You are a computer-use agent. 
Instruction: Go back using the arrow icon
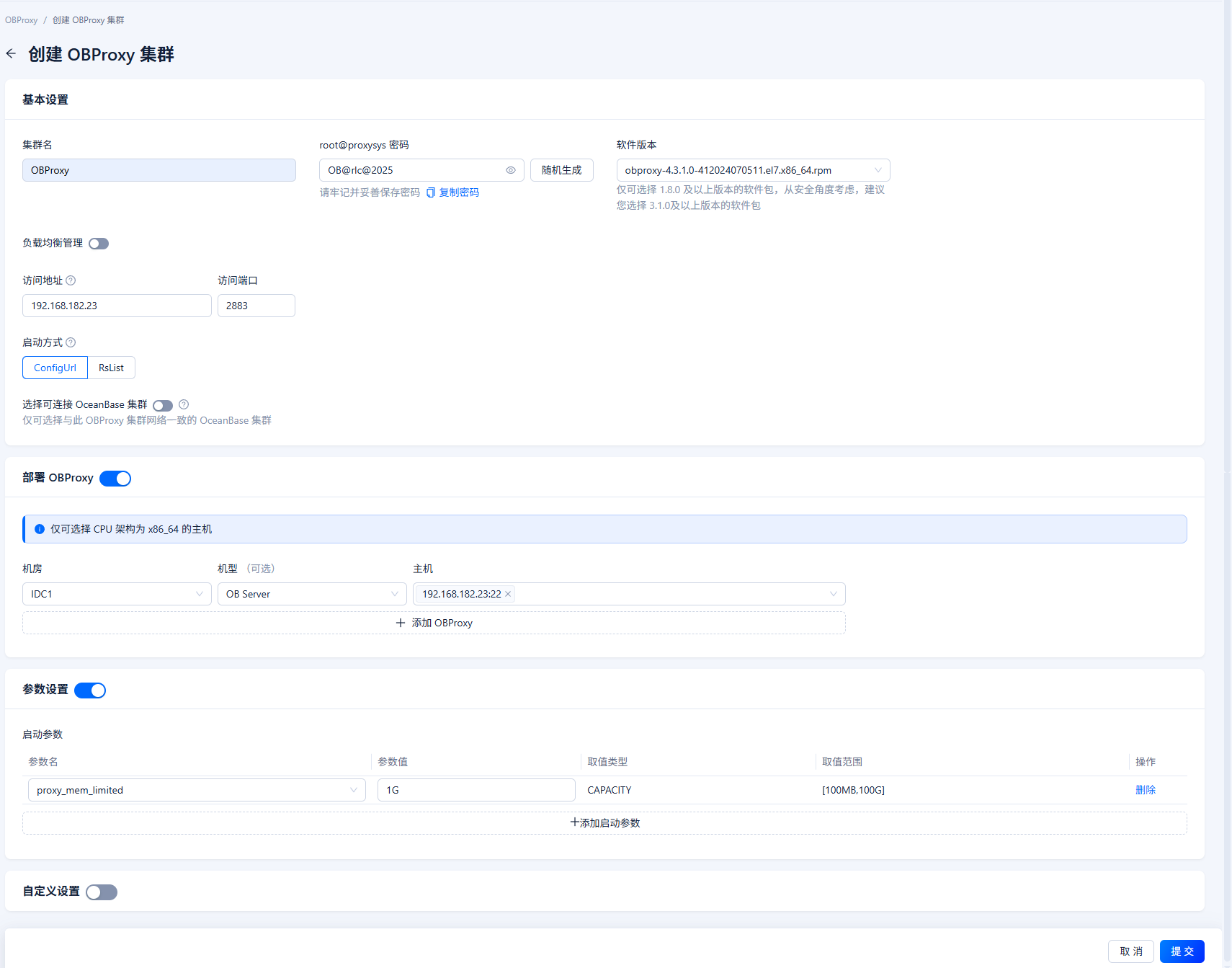pyautogui.click(x=11, y=54)
